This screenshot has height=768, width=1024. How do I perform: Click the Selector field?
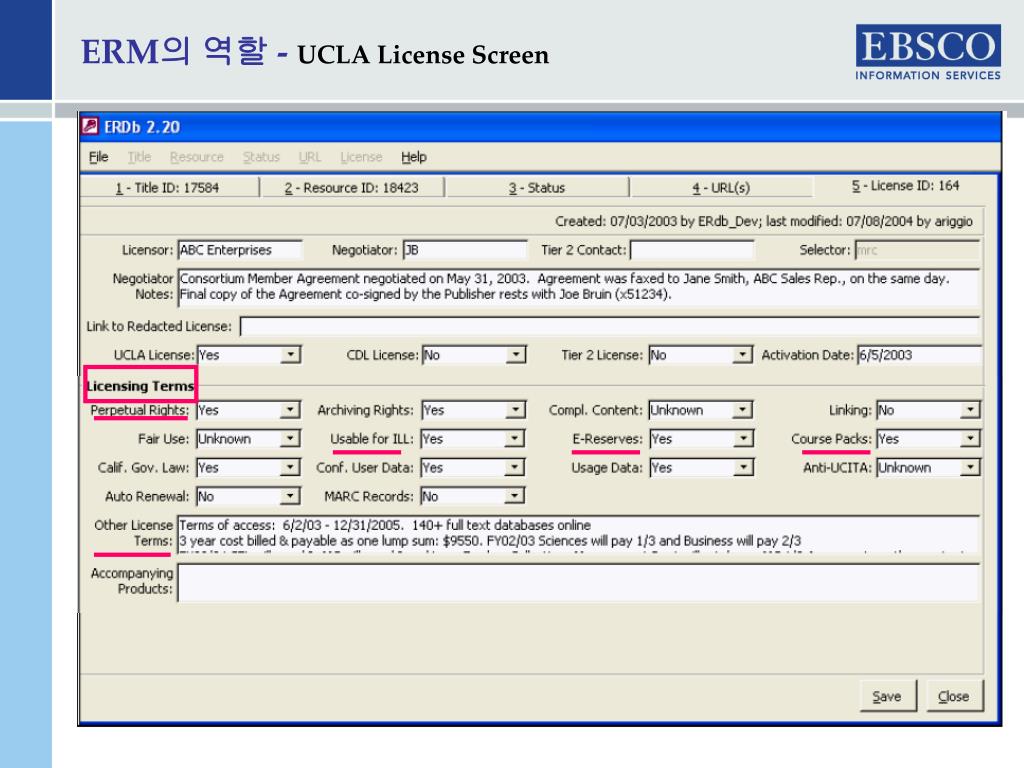click(917, 250)
